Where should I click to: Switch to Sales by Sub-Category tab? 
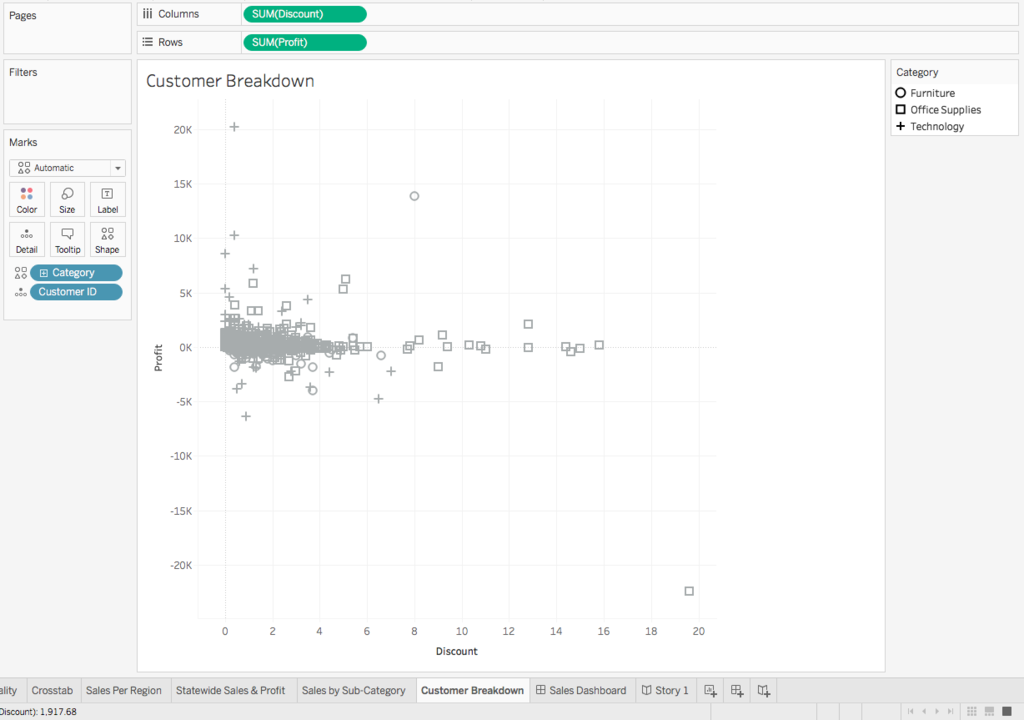click(x=353, y=691)
